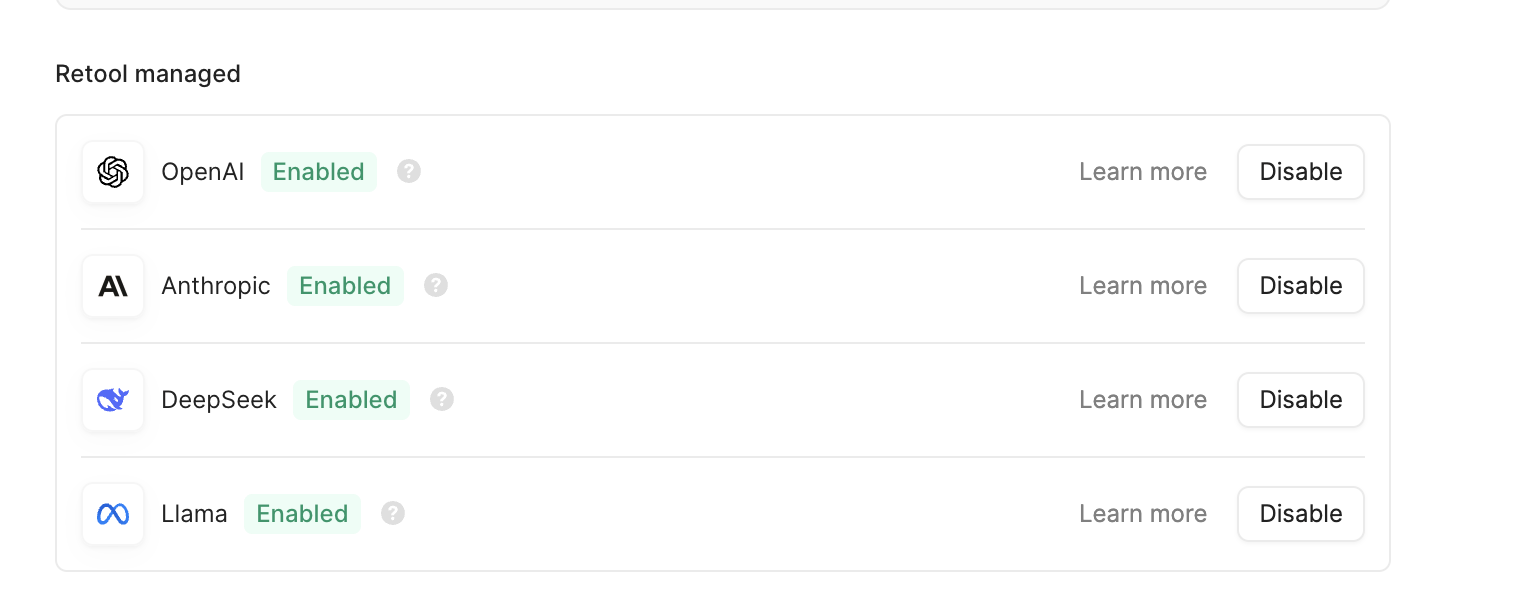Click the help icon beside OpenAI

(x=409, y=172)
